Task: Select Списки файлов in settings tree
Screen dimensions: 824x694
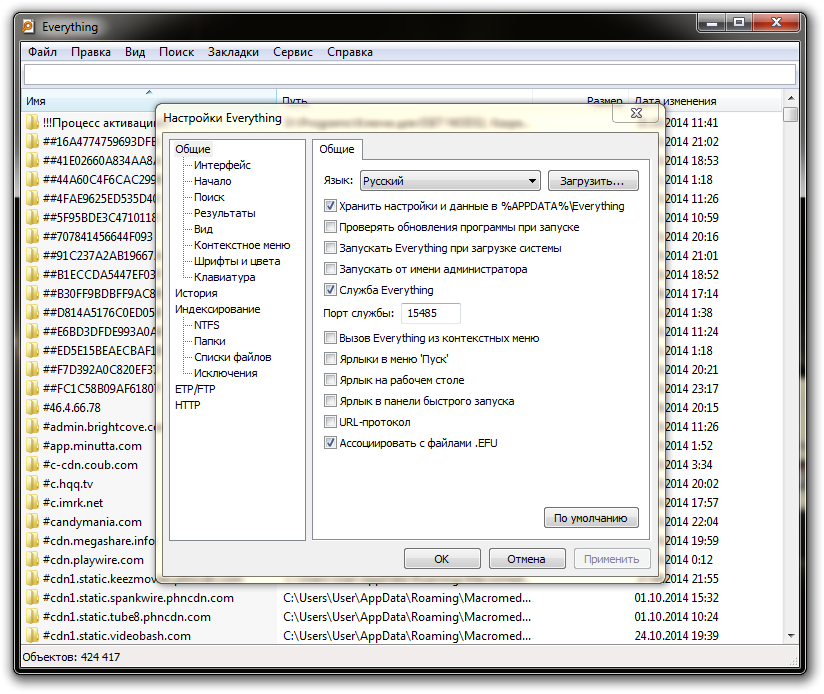Action: point(233,357)
